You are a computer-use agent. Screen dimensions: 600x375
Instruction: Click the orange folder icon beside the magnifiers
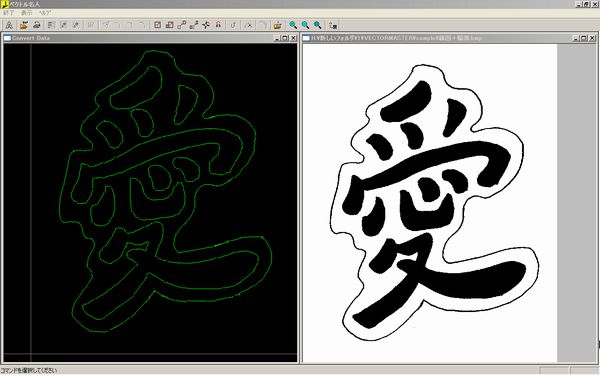coord(277,25)
